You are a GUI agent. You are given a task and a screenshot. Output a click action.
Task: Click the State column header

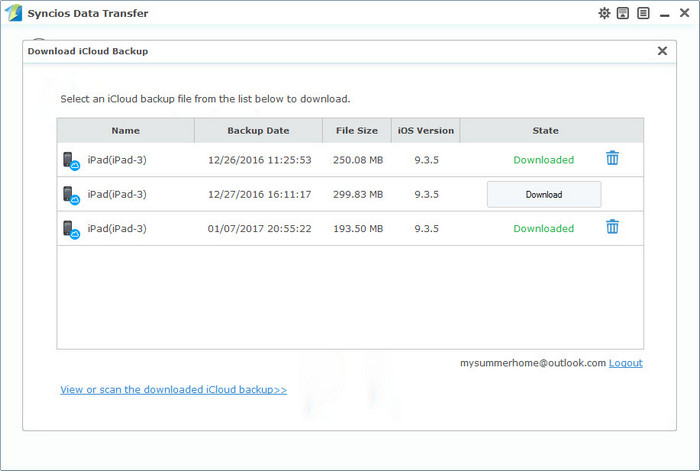tap(552, 130)
